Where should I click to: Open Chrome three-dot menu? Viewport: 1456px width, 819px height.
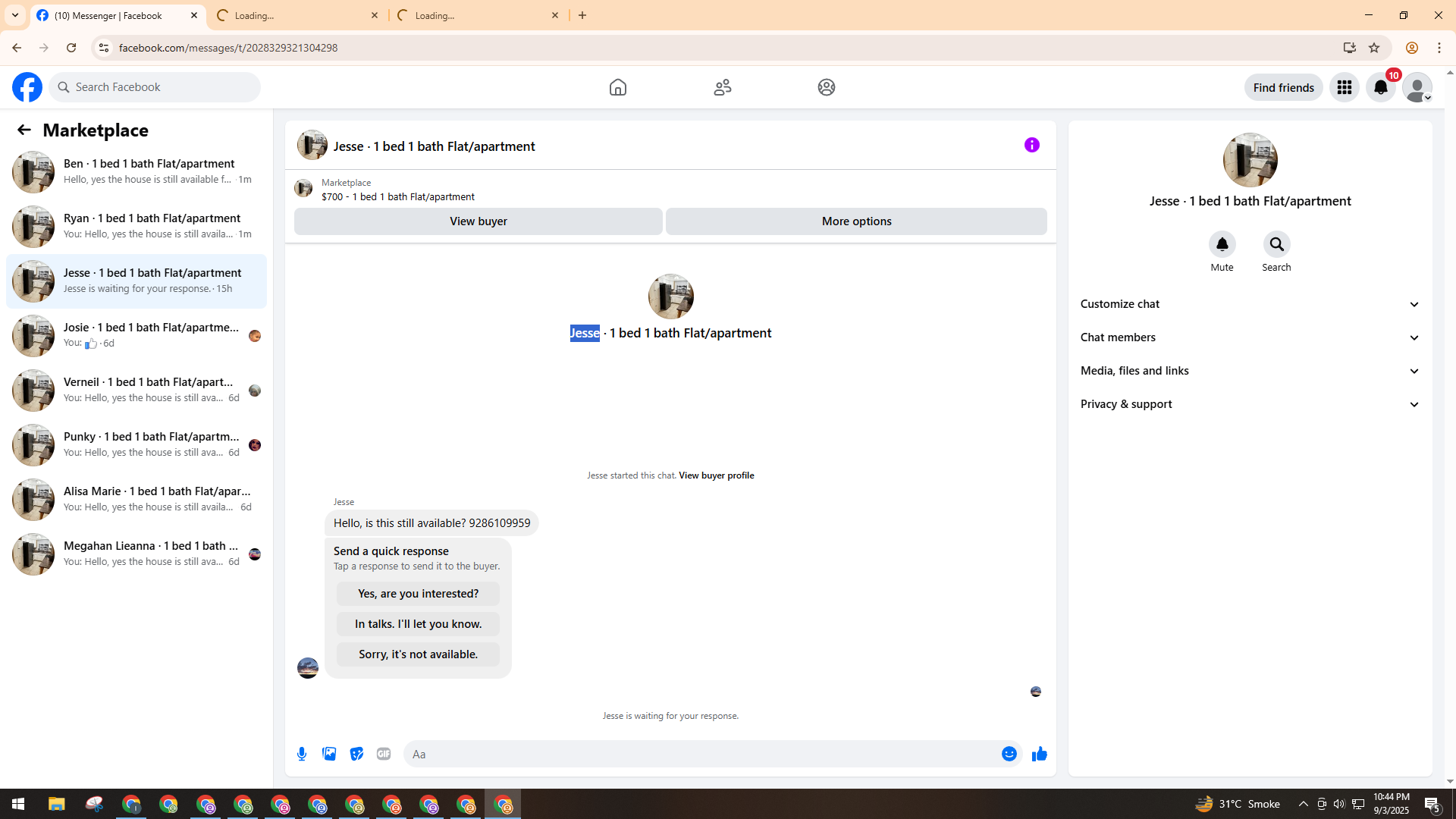click(1439, 48)
